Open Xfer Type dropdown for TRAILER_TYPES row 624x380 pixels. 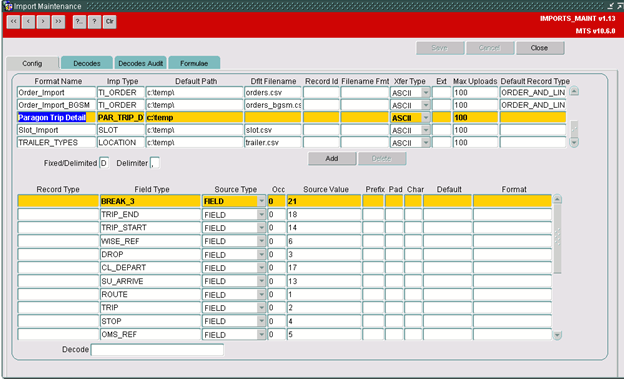click(x=426, y=142)
